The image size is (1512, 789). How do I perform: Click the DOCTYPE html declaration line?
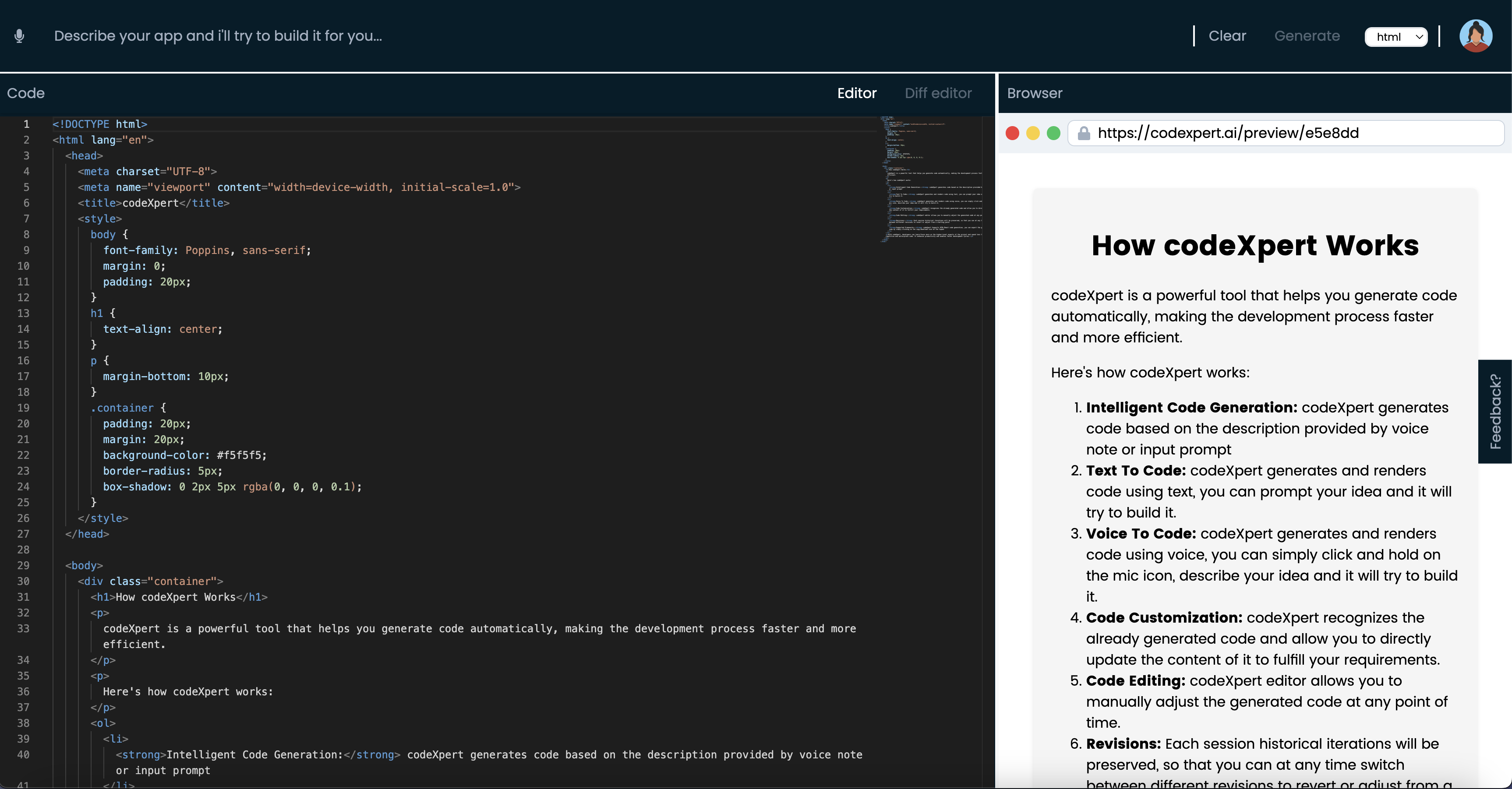(100, 124)
